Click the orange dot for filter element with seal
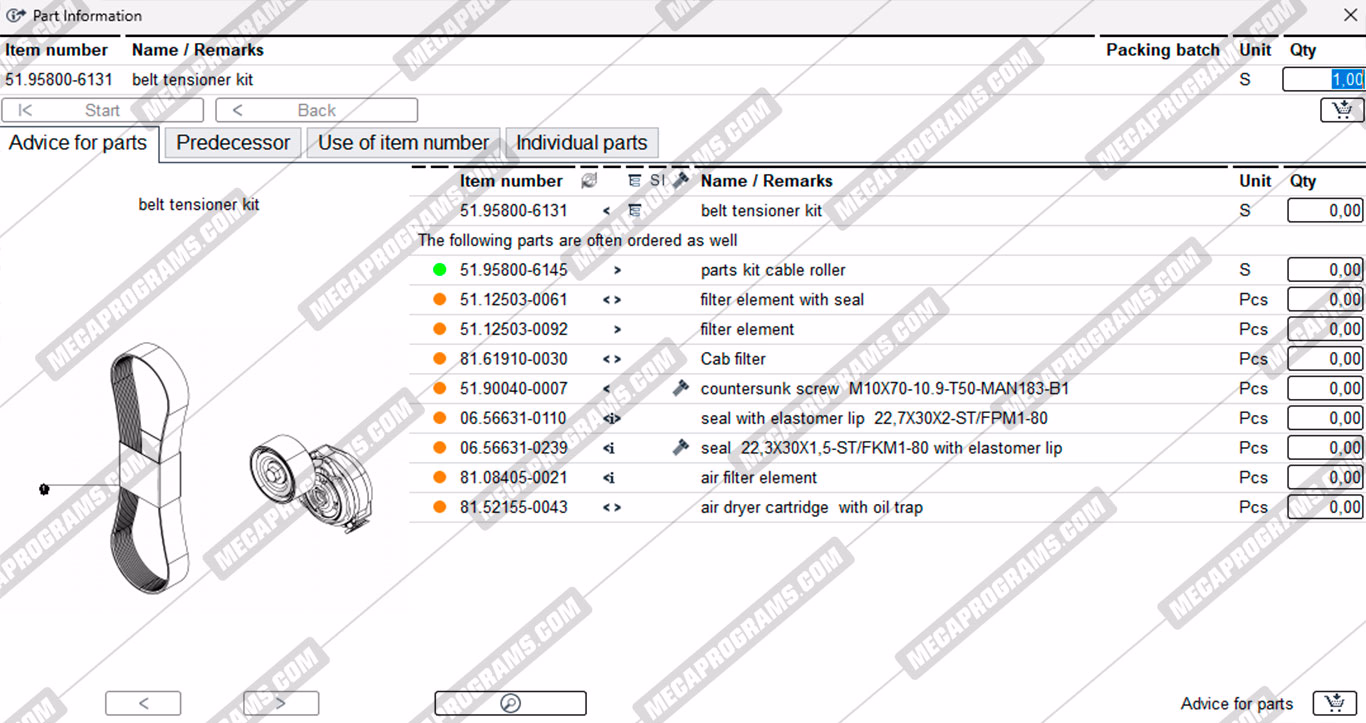The image size is (1366, 723). coord(439,300)
